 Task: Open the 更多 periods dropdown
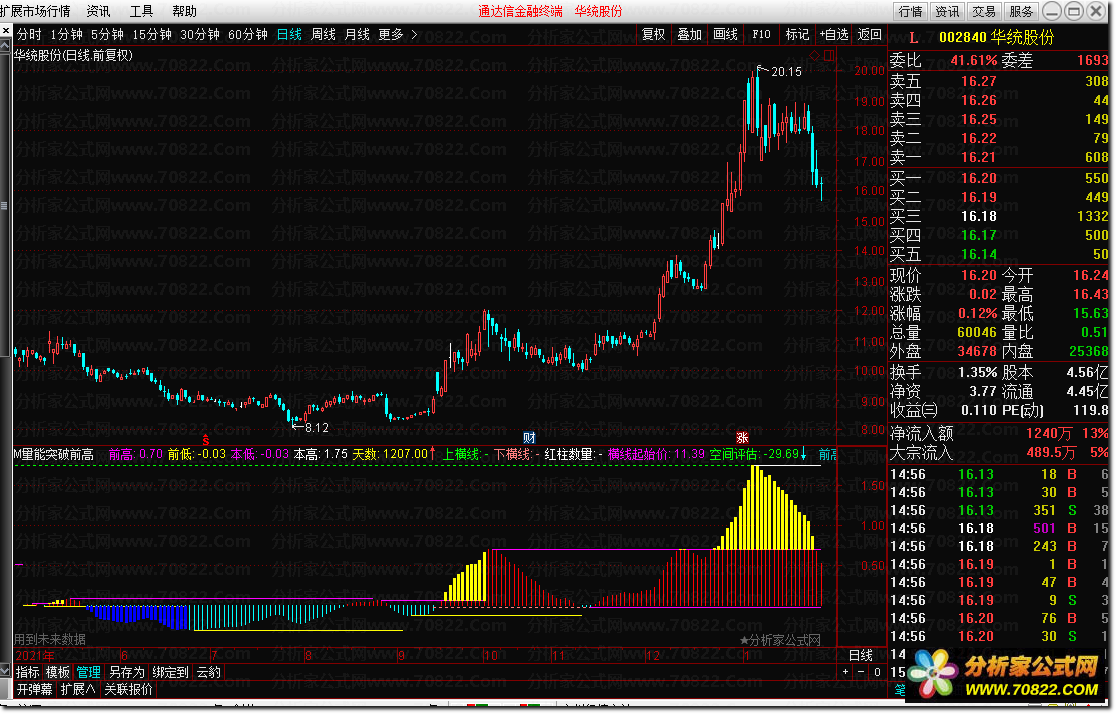pos(391,34)
